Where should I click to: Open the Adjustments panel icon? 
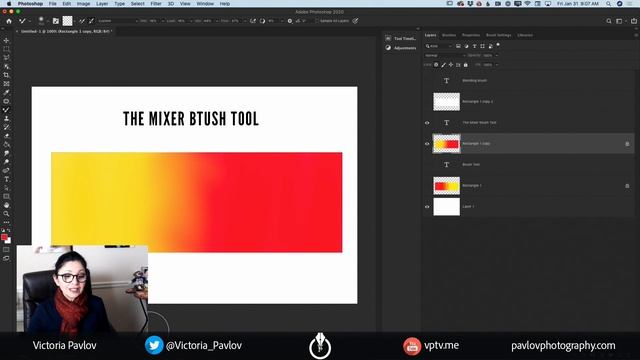388,48
